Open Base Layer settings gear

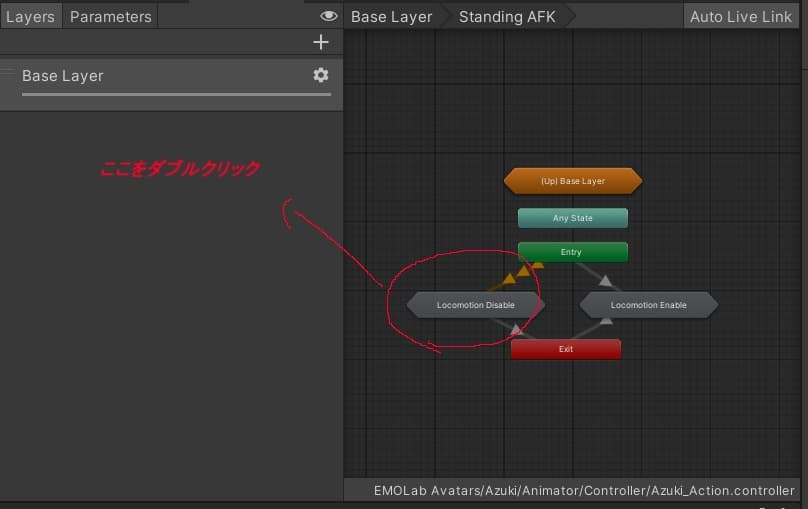[x=320, y=75]
